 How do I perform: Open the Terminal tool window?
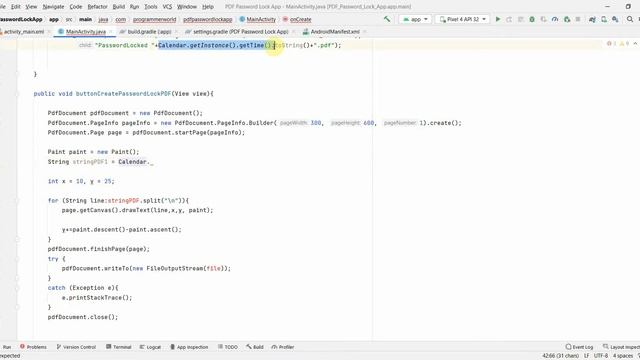pyautogui.click(x=118, y=347)
